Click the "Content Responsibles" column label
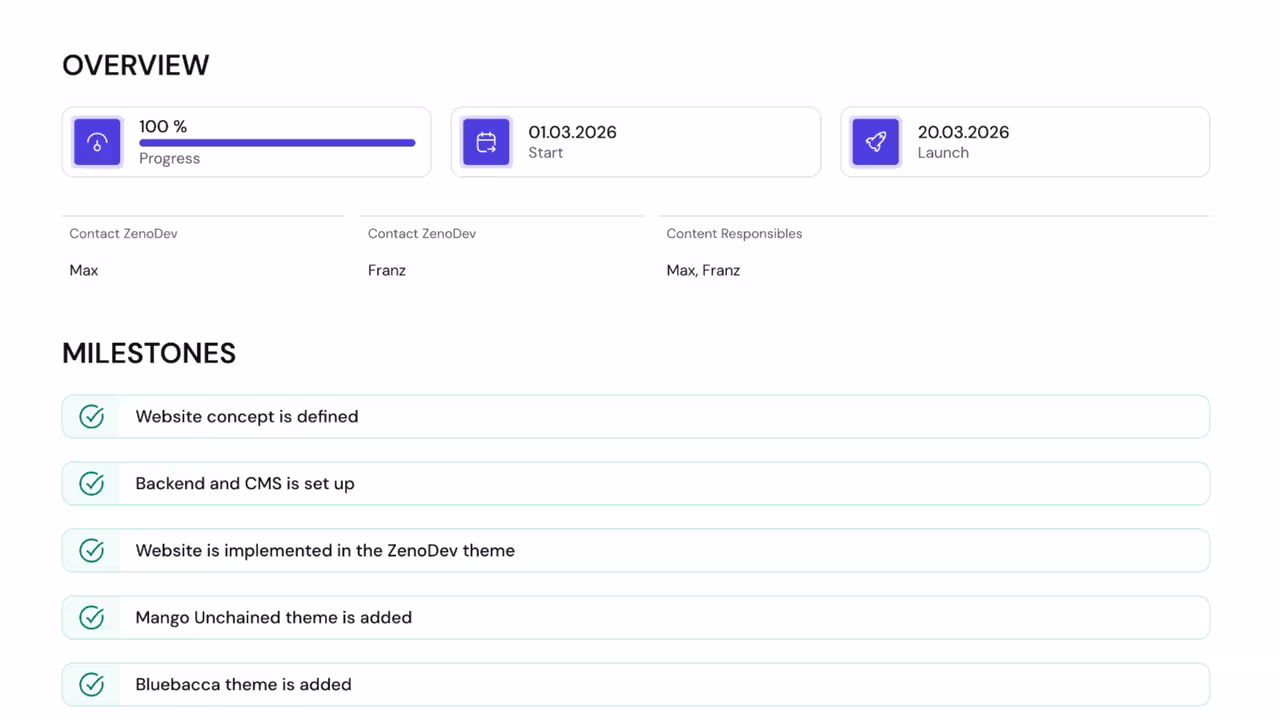 tap(734, 233)
